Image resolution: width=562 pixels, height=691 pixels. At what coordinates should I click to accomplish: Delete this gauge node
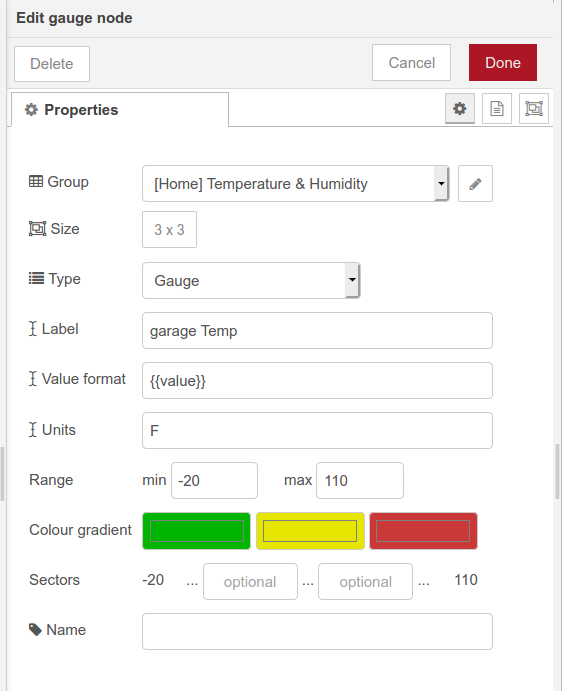pyautogui.click(x=52, y=64)
